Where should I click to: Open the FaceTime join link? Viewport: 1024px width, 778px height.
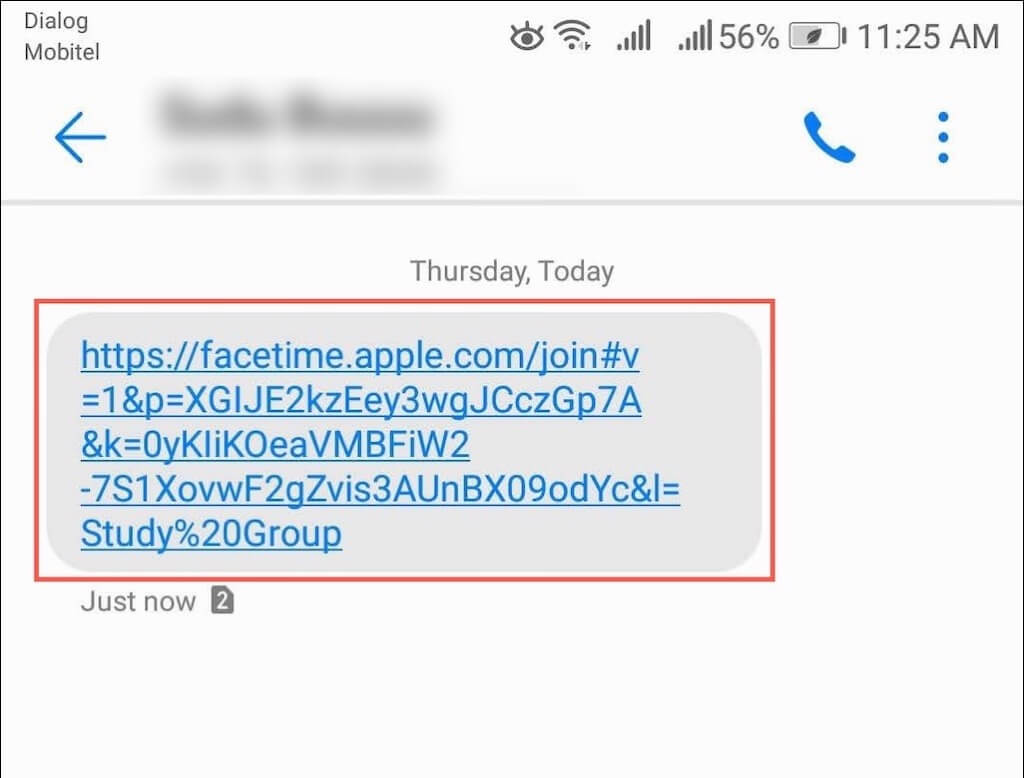(380, 444)
